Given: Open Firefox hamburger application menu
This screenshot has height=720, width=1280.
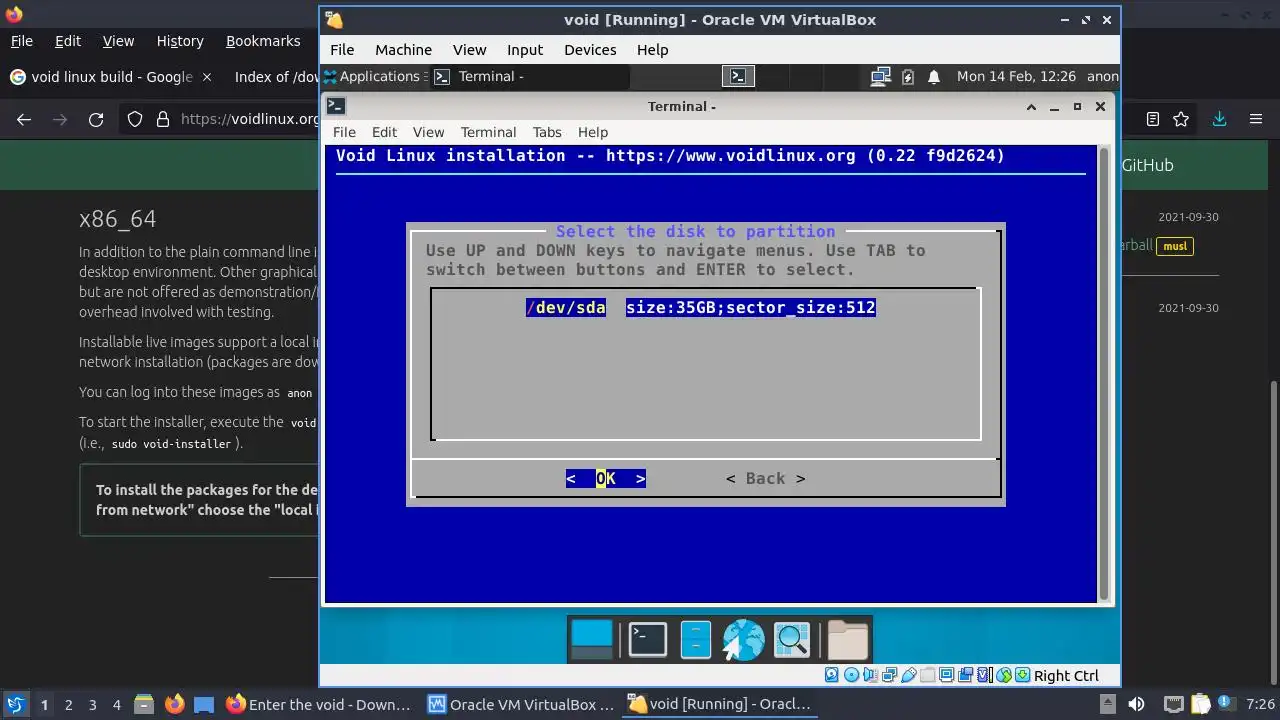Looking at the screenshot, I should click(1256, 119).
